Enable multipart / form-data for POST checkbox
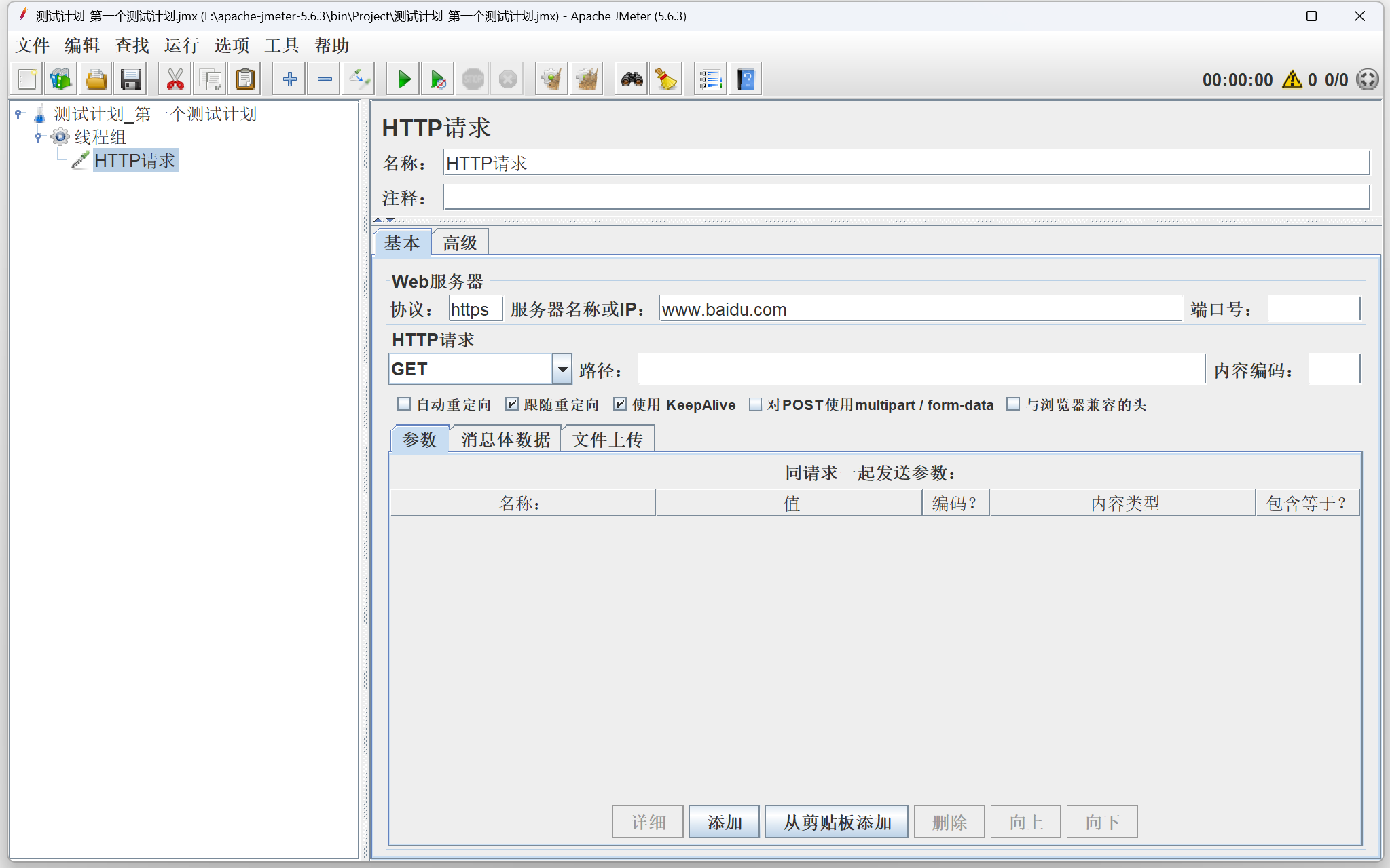The height and width of the screenshot is (868, 1390). [x=755, y=404]
